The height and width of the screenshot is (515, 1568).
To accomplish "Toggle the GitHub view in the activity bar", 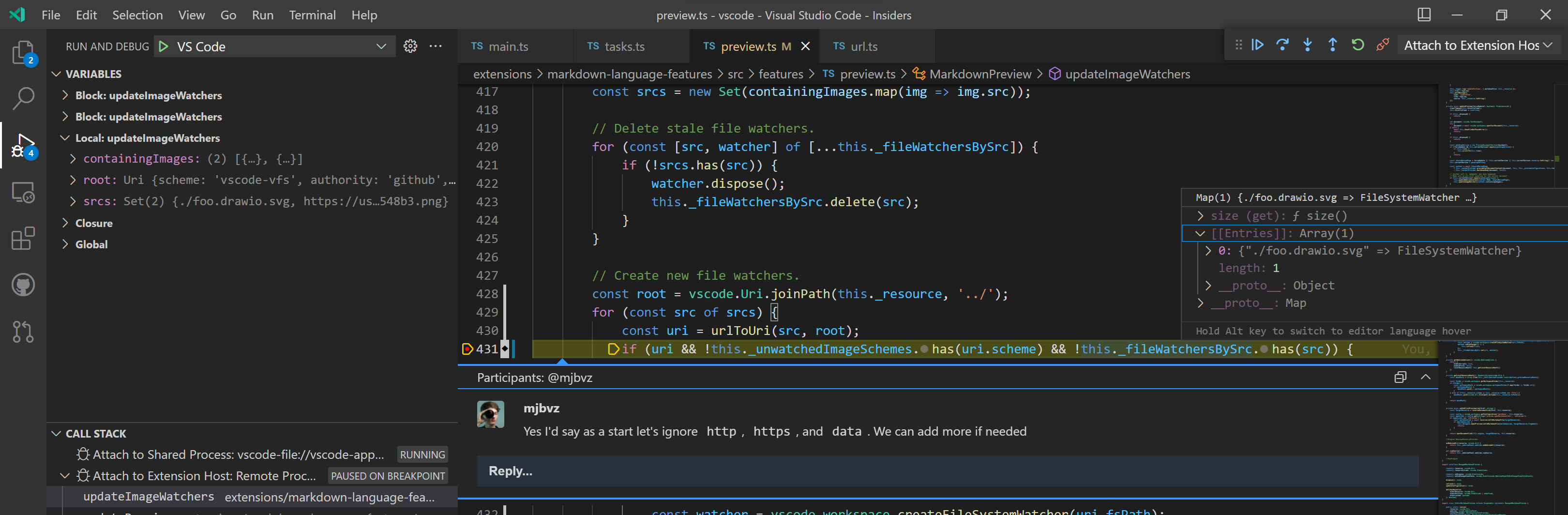I will (23, 284).
